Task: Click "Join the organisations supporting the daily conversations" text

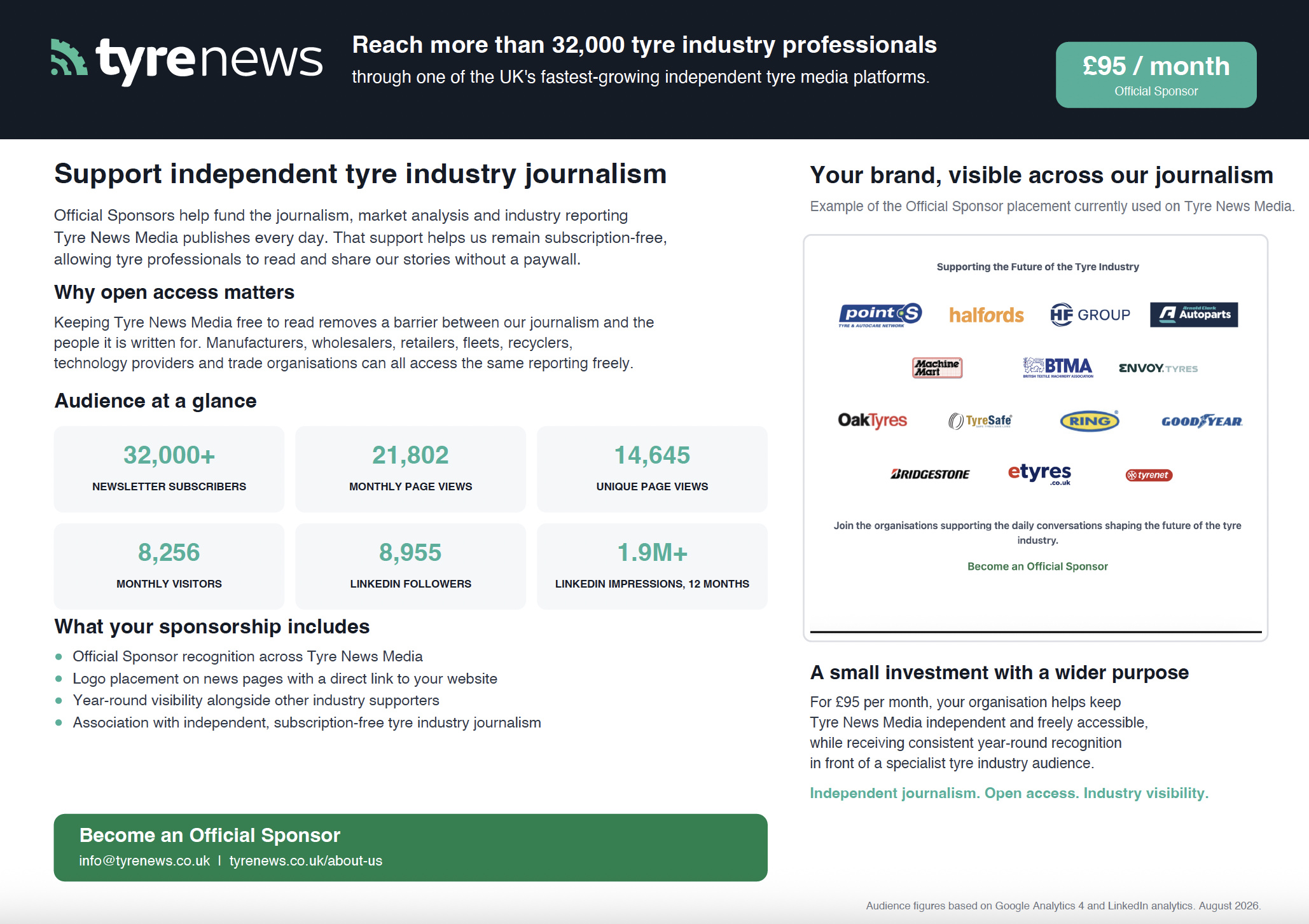Action: point(1037,533)
